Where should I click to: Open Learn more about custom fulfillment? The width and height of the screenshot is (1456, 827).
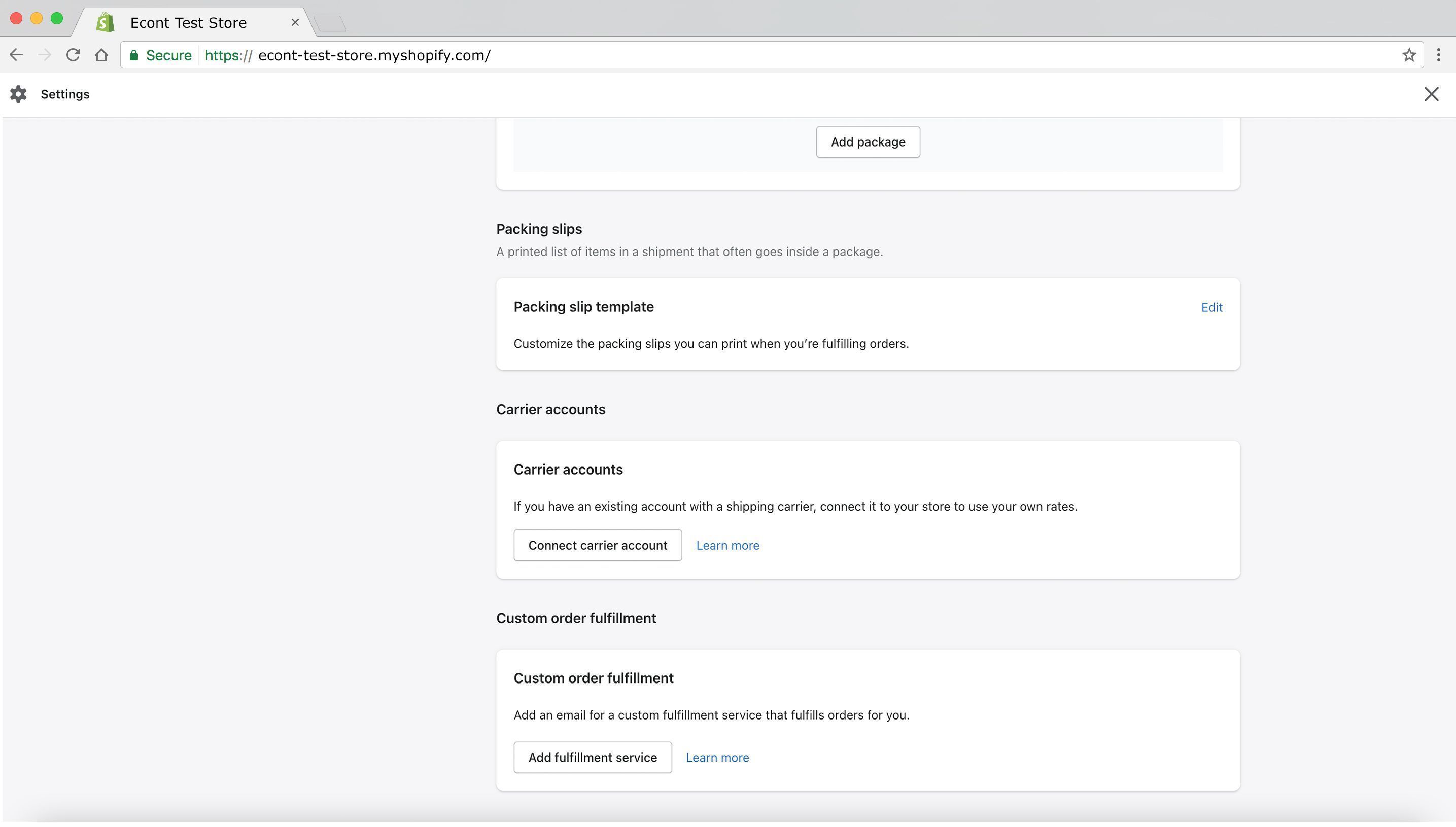[x=717, y=757]
